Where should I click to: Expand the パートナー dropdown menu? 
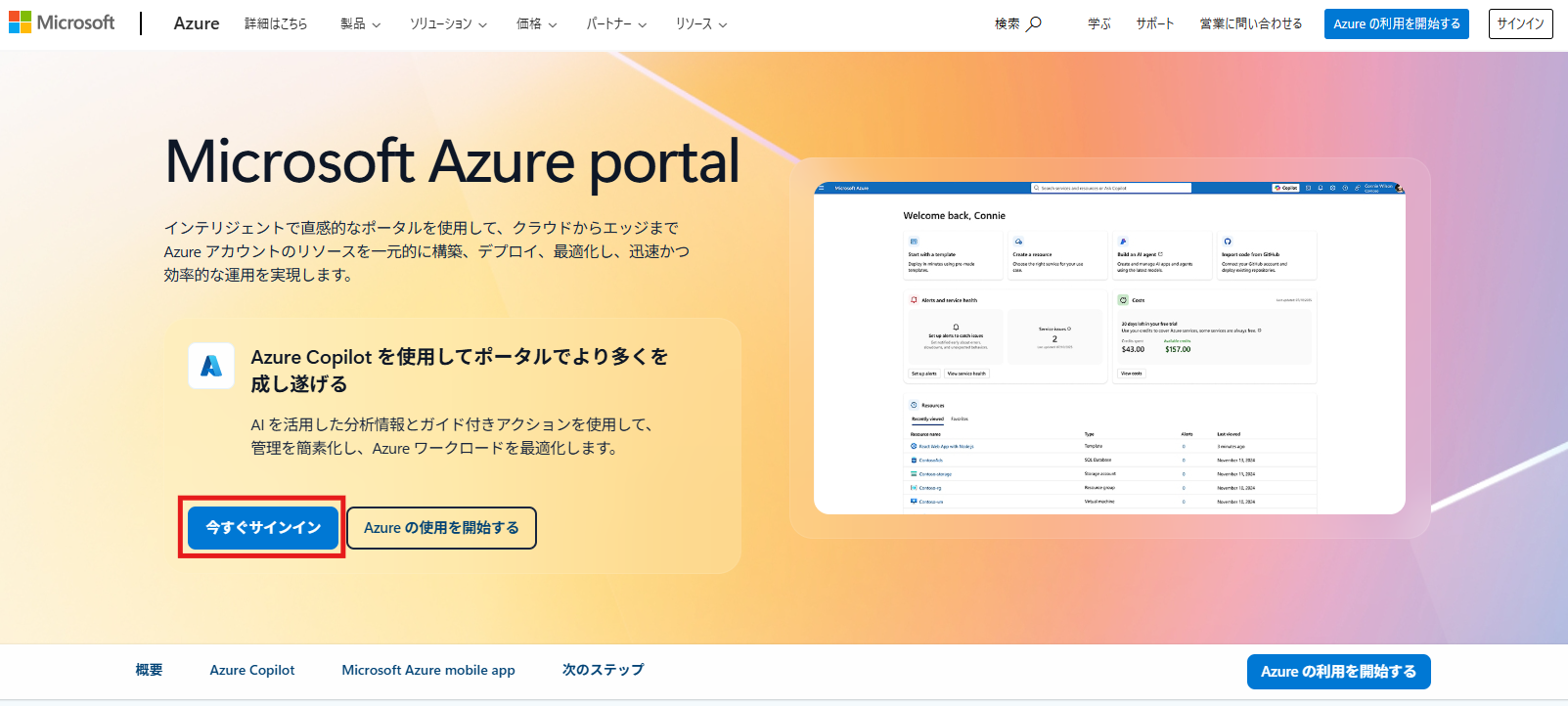616,23
